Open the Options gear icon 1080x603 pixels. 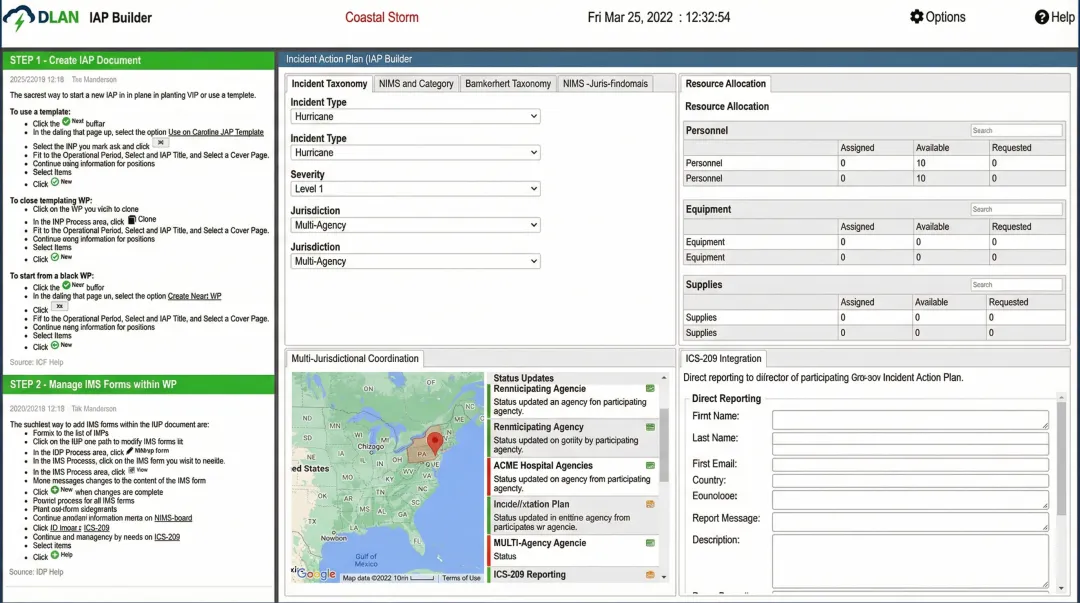[916, 17]
